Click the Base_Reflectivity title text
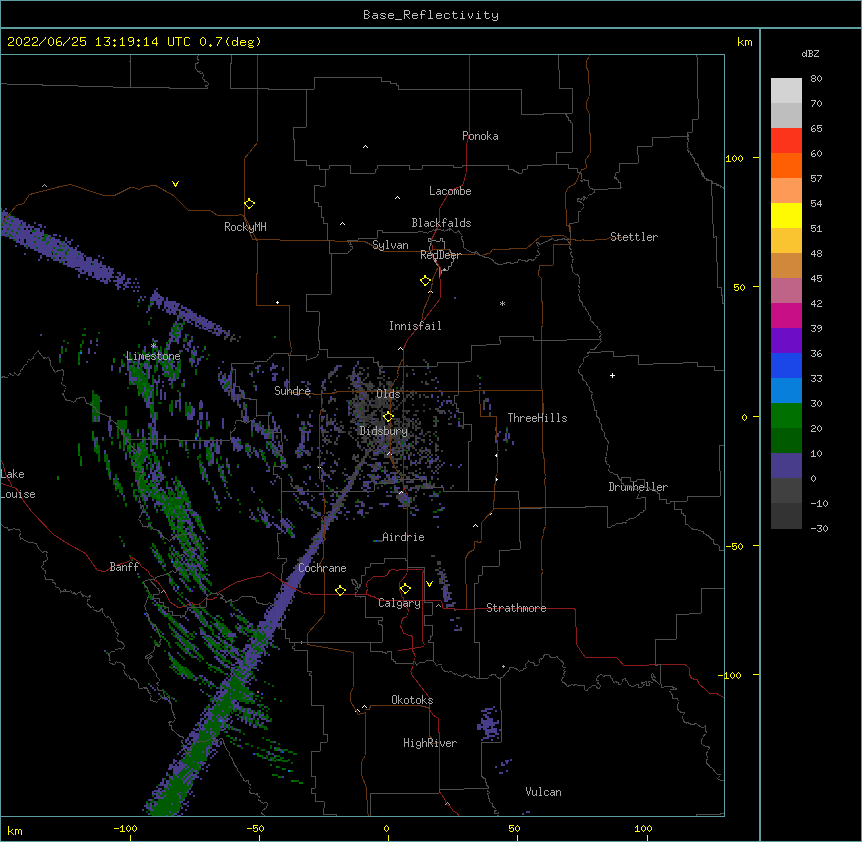The image size is (862, 842). click(431, 15)
